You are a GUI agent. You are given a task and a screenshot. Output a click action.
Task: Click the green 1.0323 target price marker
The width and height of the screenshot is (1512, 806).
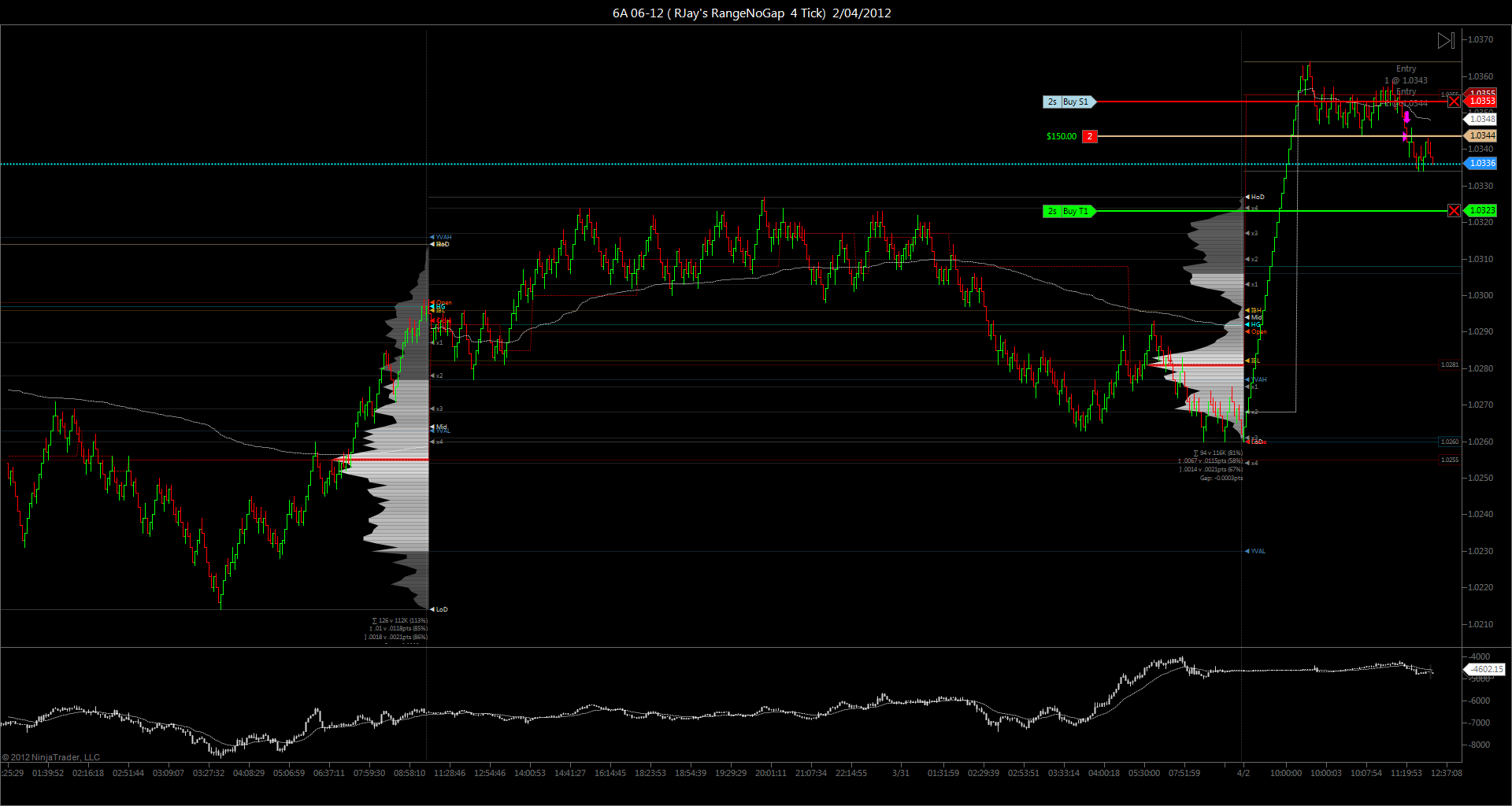(x=1481, y=211)
